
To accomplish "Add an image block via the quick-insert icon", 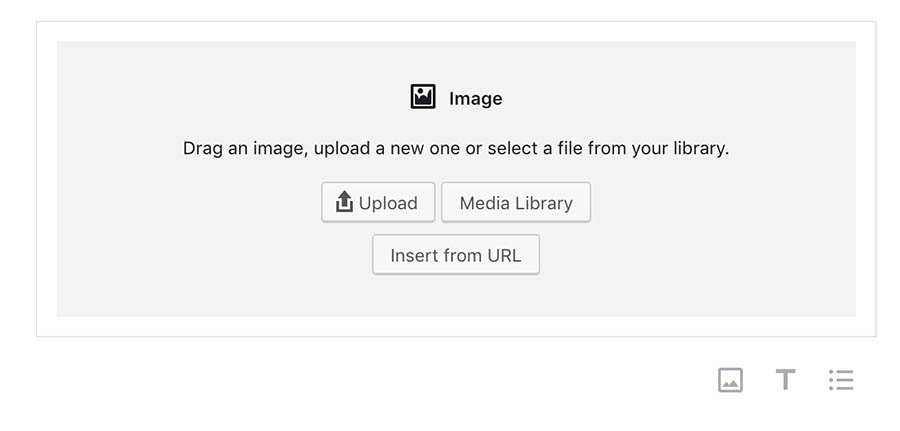I will pos(730,380).
